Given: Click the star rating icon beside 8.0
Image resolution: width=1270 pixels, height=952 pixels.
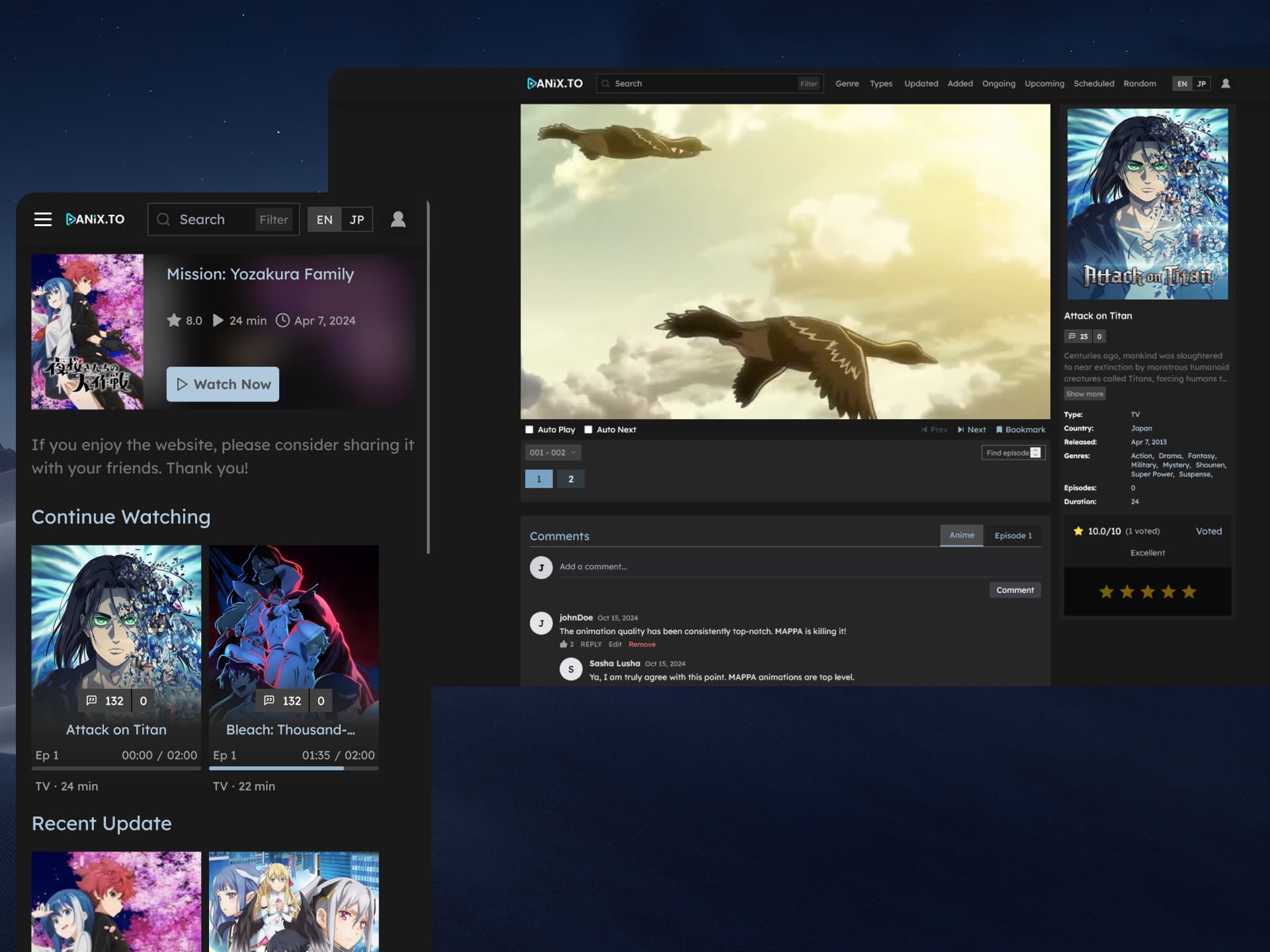Looking at the screenshot, I should [174, 321].
